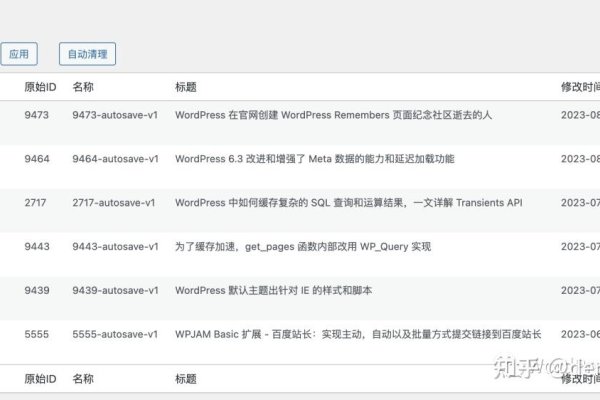Open title about get_pages 函数 WP_Query
The width and height of the screenshot is (600, 400).
(303, 247)
